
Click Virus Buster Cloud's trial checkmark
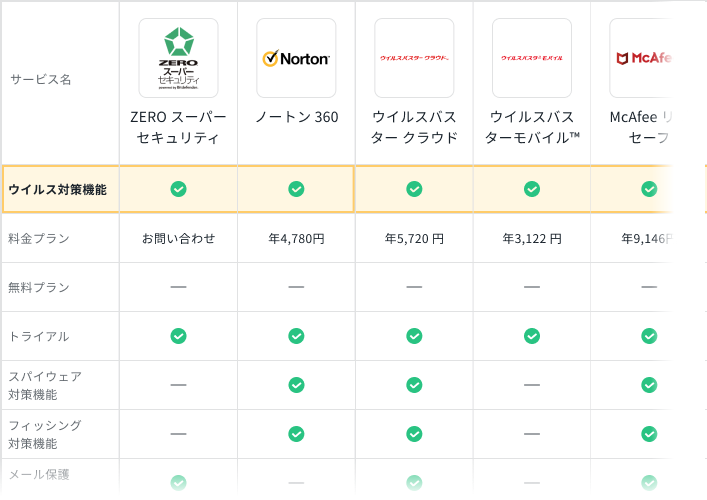click(414, 336)
